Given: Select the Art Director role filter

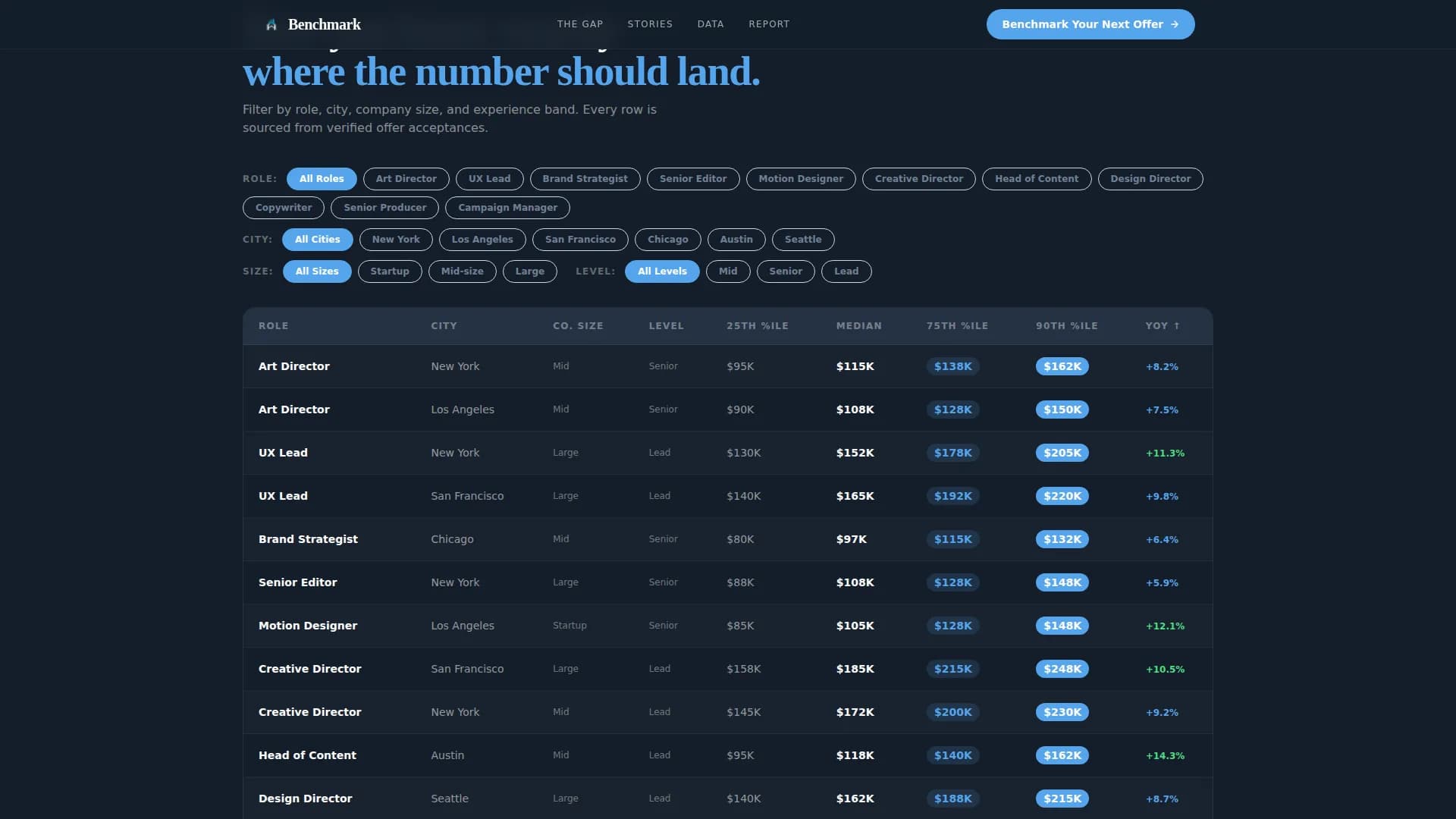Looking at the screenshot, I should (406, 178).
